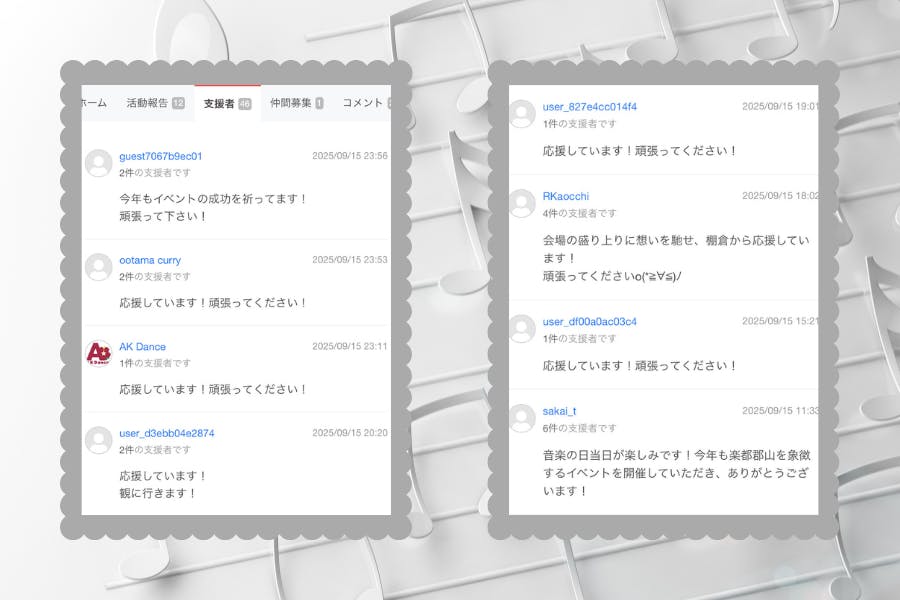The width and height of the screenshot is (900, 600).
Task: Open guest7067b9ec01 username link
Action: click(160, 156)
